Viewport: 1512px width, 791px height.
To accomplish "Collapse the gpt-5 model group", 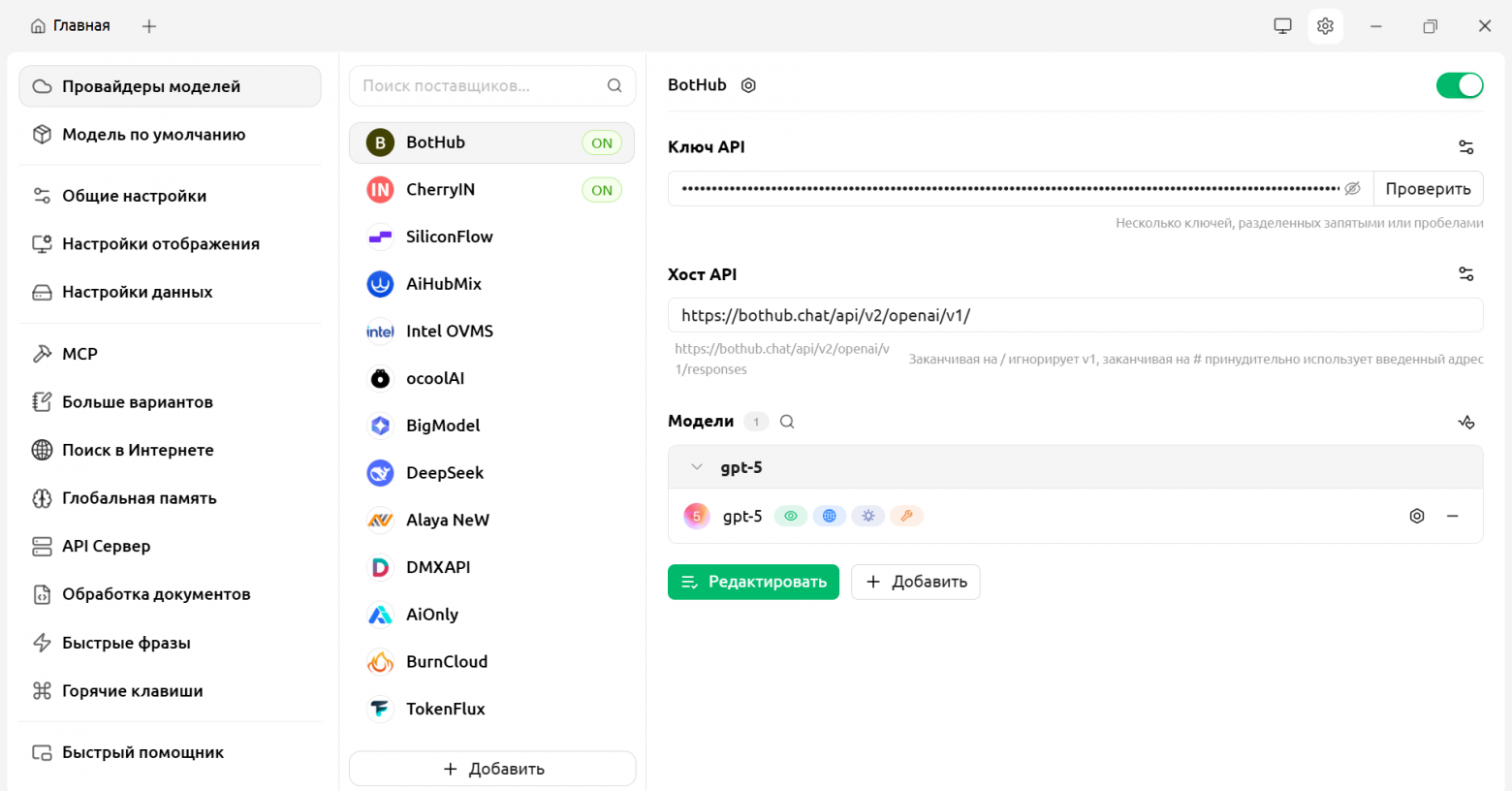I will [696, 466].
